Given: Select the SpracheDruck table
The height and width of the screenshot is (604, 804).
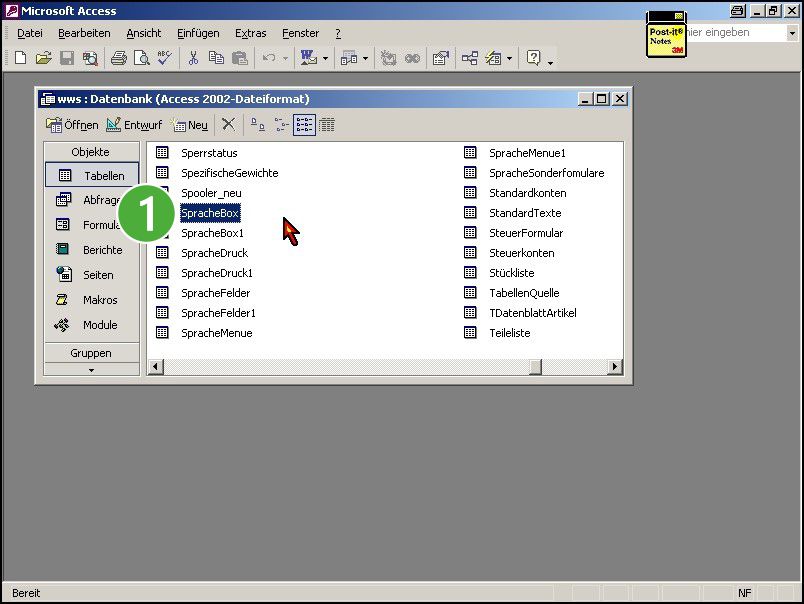Looking at the screenshot, I should [x=214, y=253].
